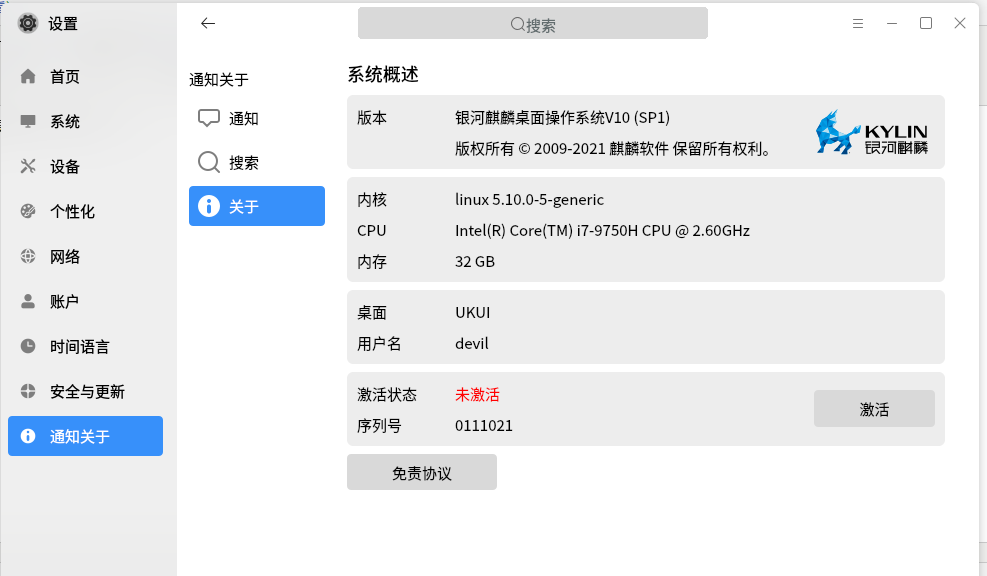Open 设备 settings
The height and width of the screenshot is (576, 987).
point(86,166)
